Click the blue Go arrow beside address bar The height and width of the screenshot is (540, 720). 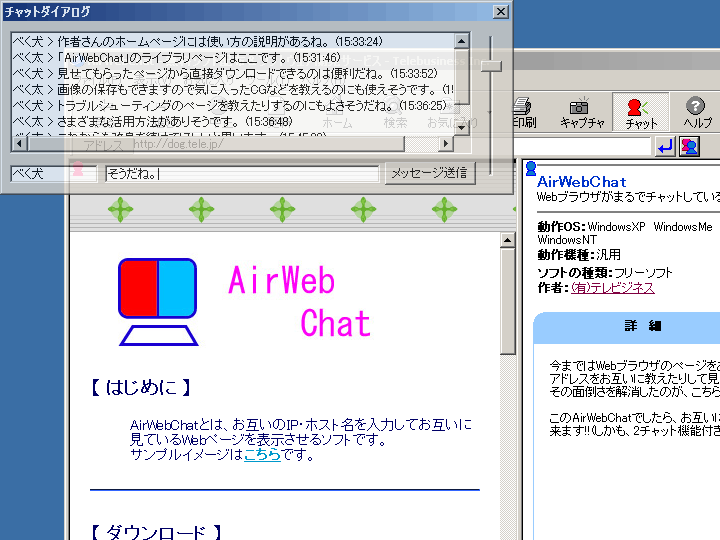click(x=665, y=147)
